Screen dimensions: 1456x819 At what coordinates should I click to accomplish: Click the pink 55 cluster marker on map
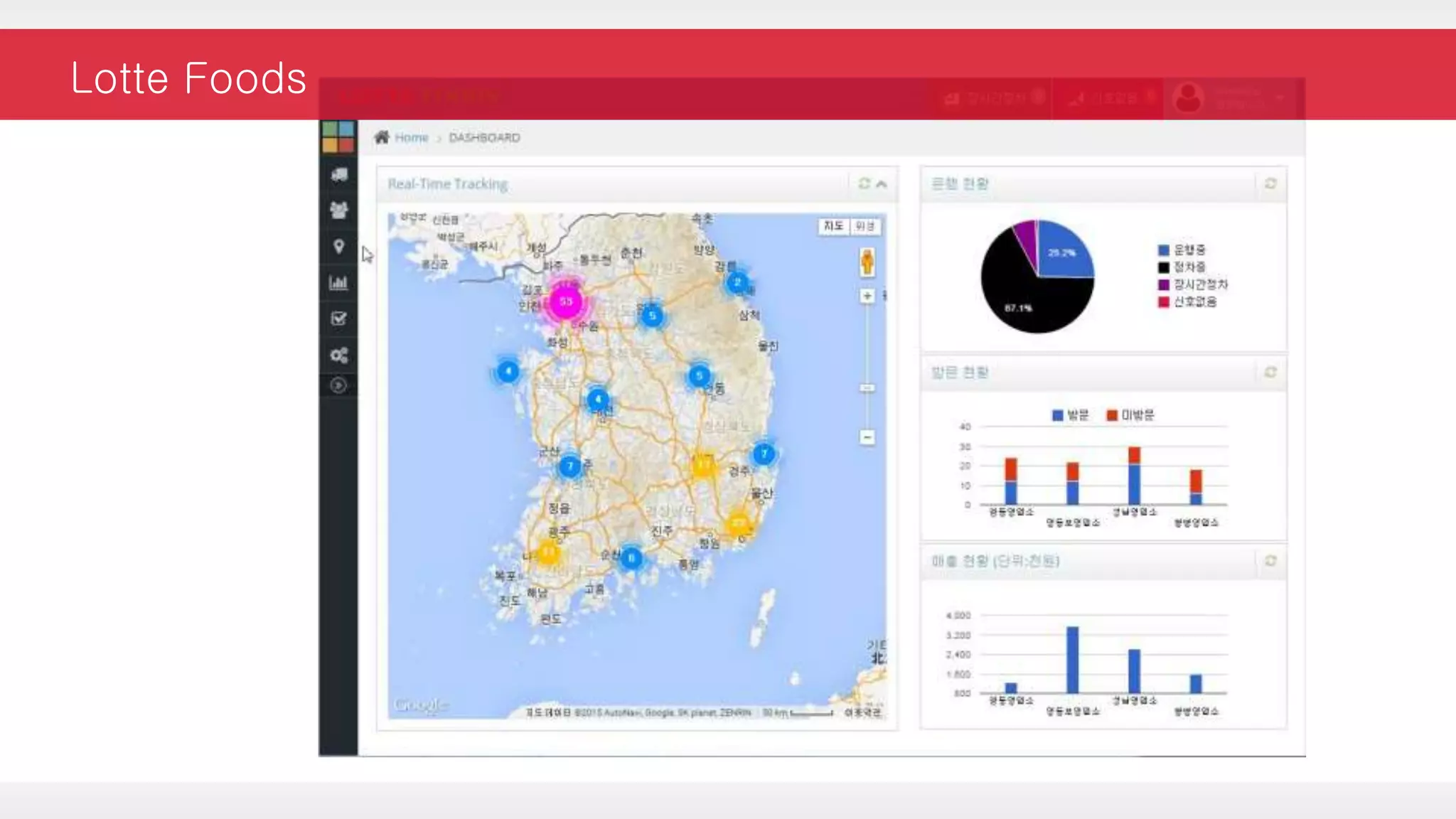click(x=566, y=301)
